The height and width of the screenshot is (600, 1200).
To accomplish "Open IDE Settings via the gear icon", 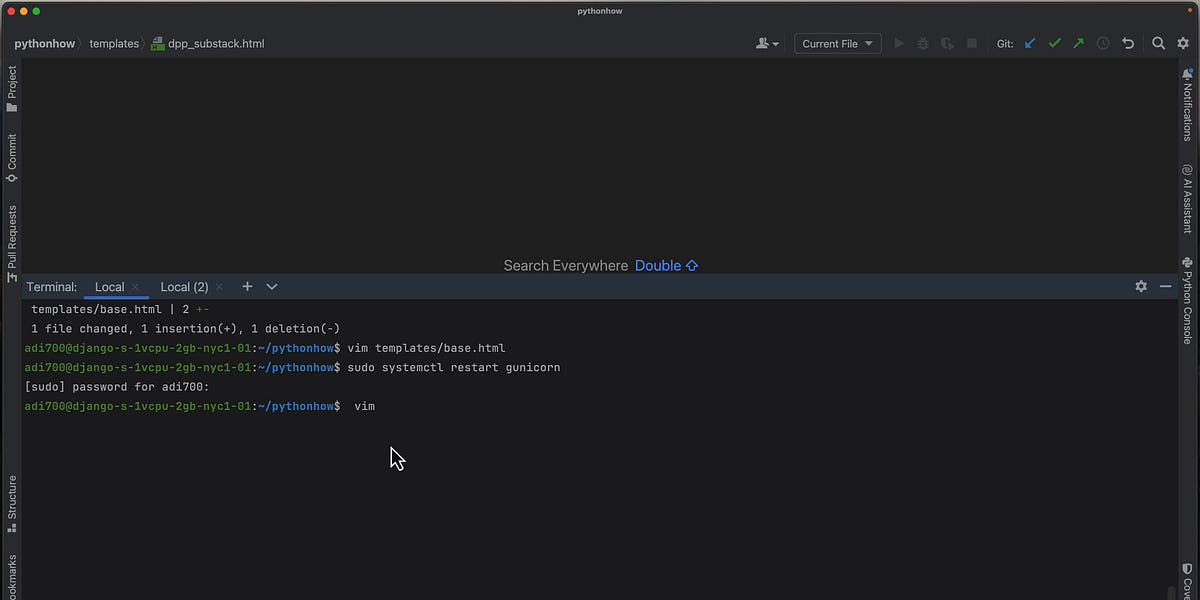I will 1183,43.
